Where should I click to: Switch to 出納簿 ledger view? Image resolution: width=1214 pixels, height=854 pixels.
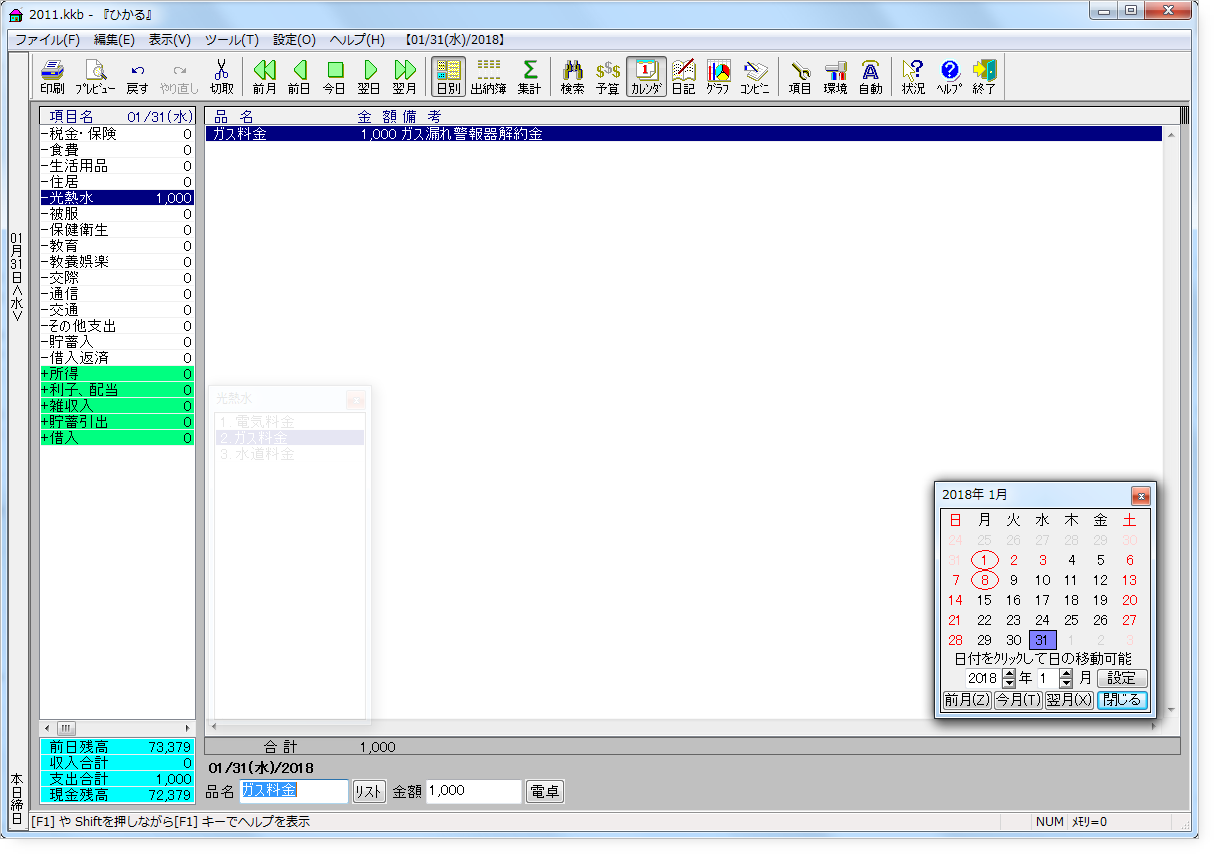pos(488,76)
